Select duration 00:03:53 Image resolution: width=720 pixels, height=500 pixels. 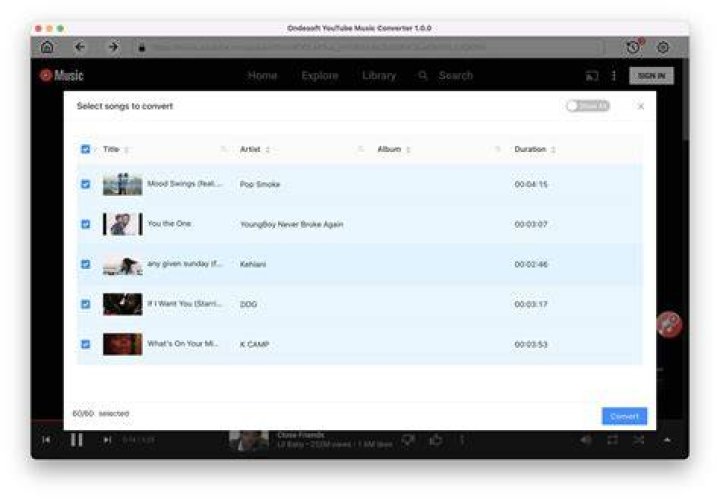(x=531, y=344)
